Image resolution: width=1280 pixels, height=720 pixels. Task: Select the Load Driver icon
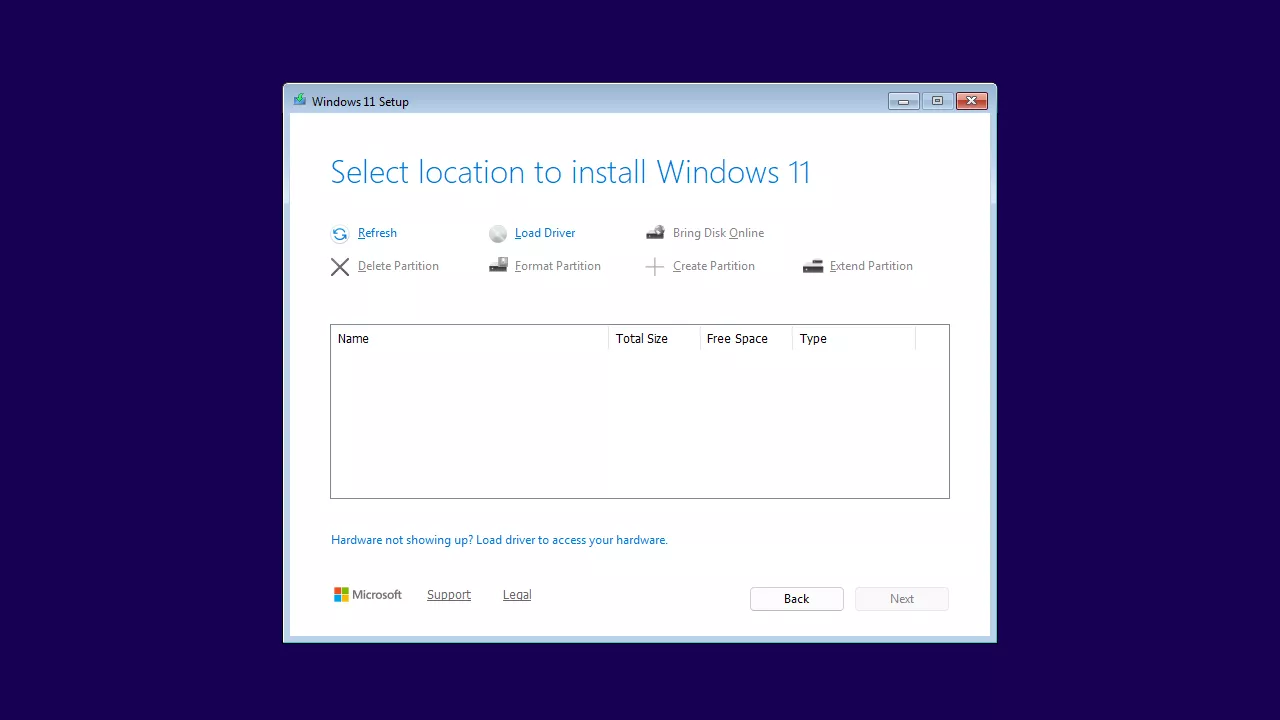(498, 233)
